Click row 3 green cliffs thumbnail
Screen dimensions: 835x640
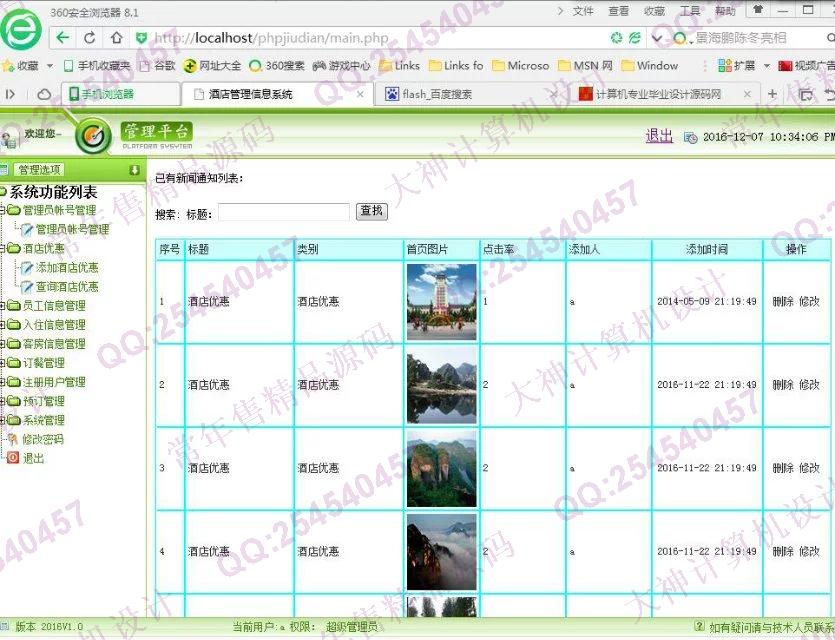pos(441,469)
